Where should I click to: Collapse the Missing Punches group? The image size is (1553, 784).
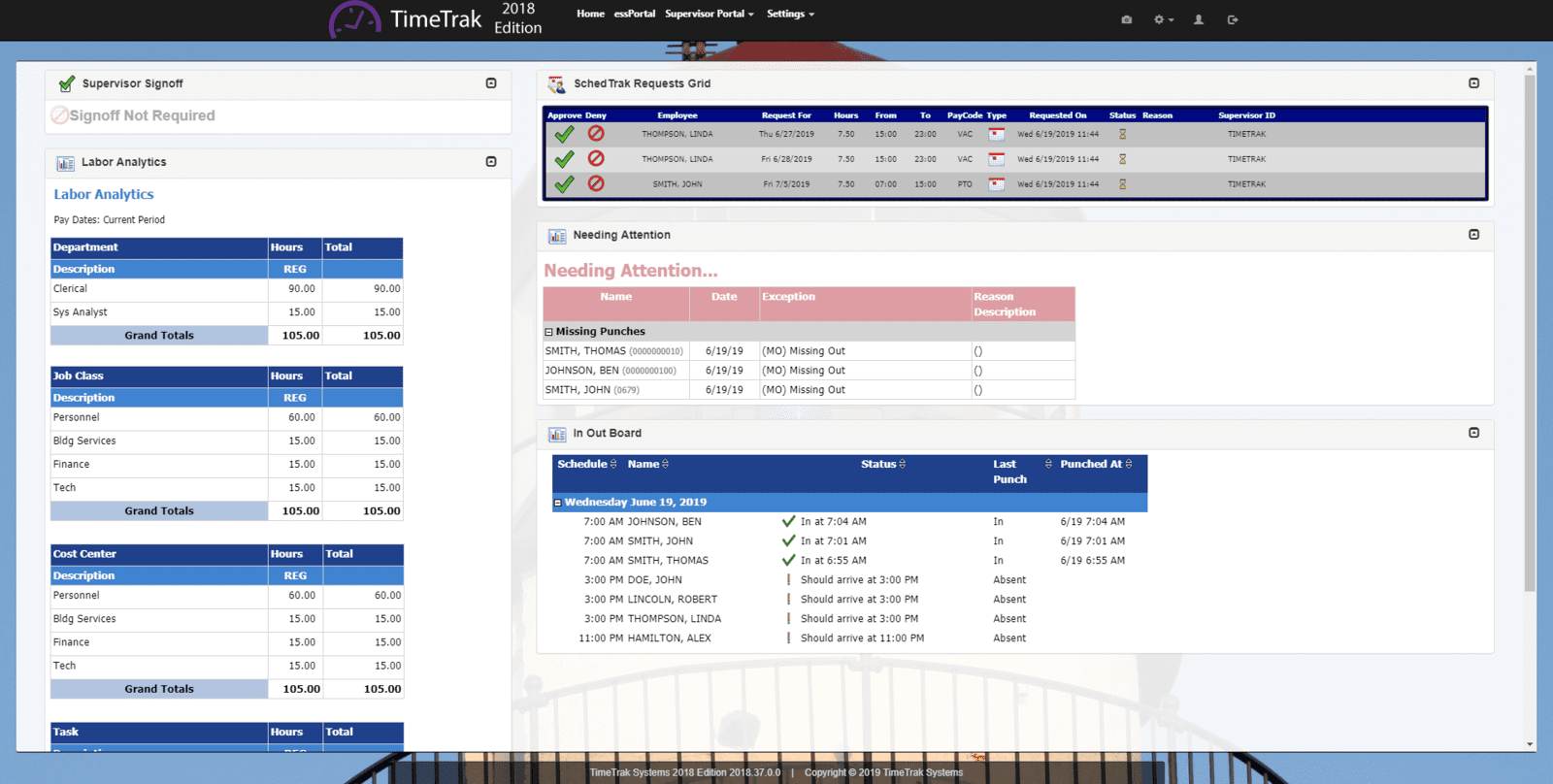coord(548,332)
